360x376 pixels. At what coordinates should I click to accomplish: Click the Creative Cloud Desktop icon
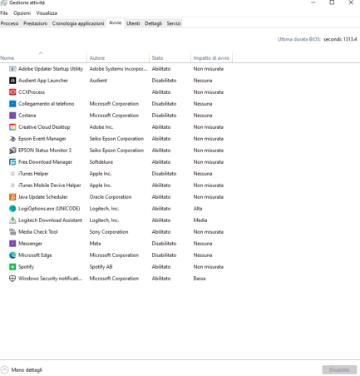point(12,127)
